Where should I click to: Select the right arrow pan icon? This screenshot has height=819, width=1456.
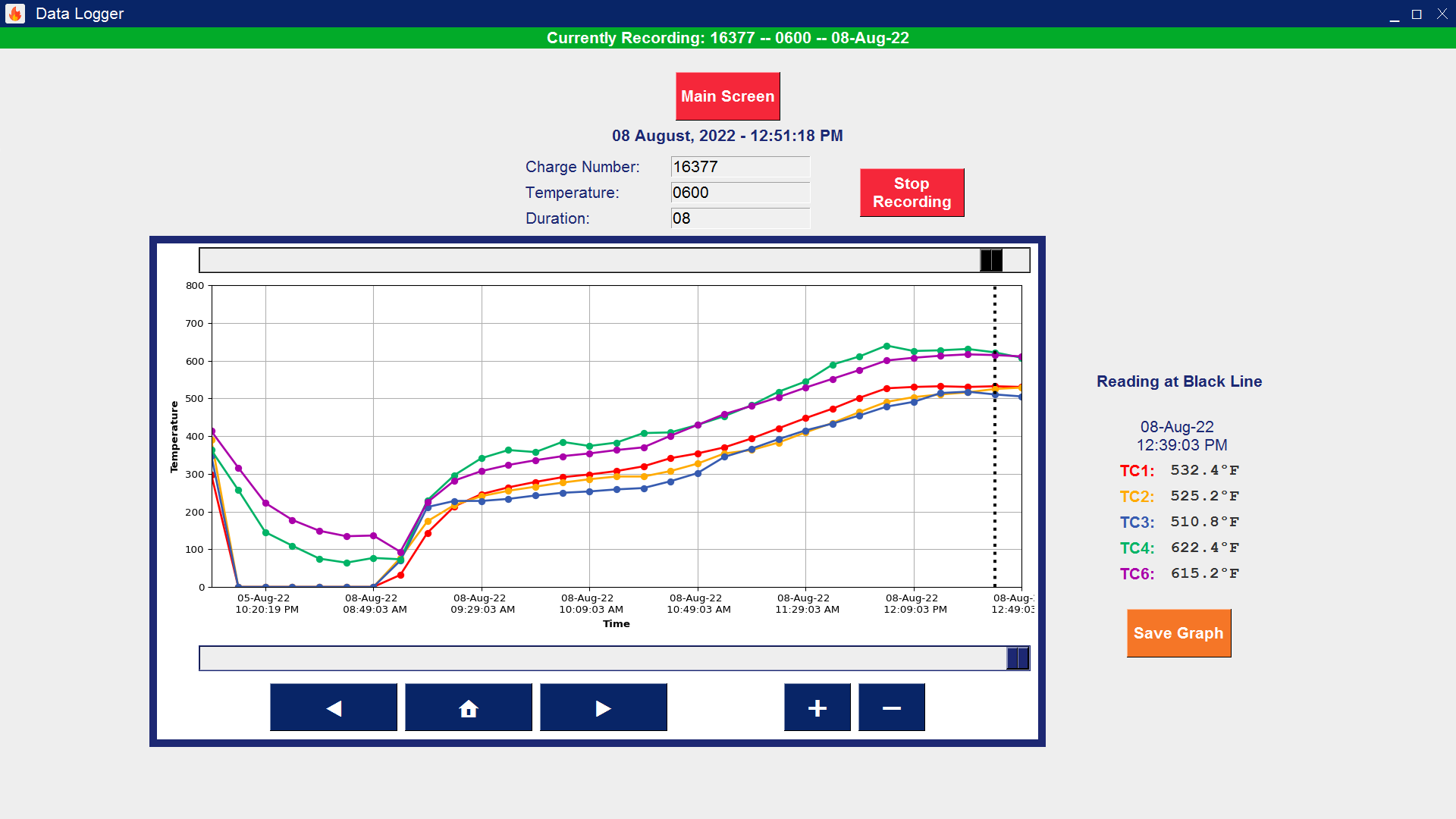point(603,707)
